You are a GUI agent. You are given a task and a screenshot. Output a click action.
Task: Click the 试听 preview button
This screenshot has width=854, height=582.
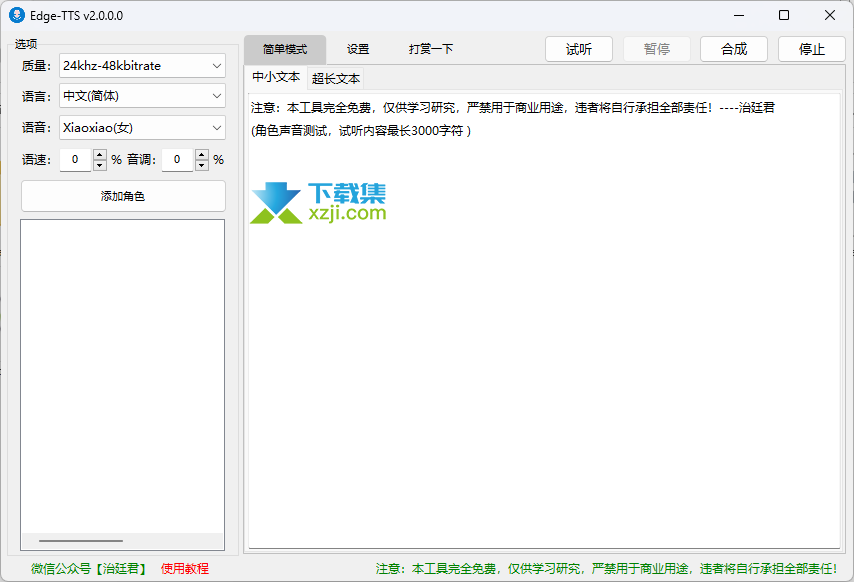point(579,50)
